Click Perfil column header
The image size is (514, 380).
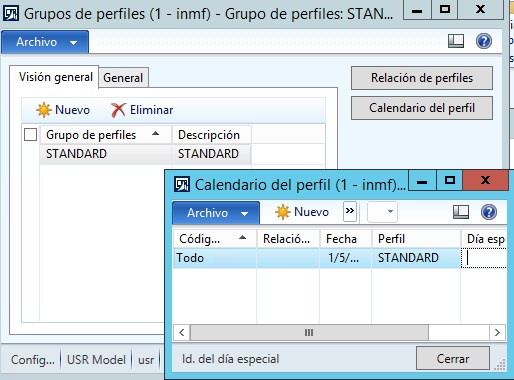click(x=416, y=239)
